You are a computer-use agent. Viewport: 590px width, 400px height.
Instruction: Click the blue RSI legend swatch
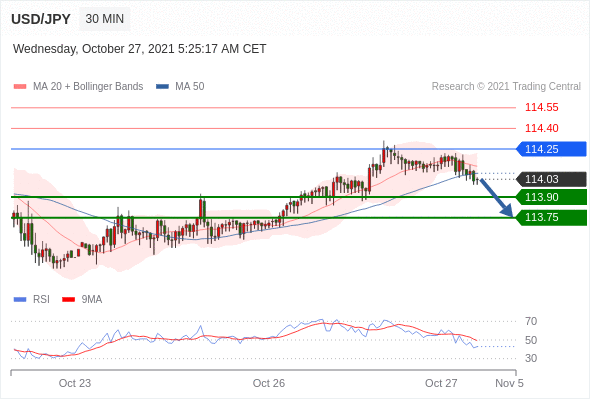click(20, 300)
